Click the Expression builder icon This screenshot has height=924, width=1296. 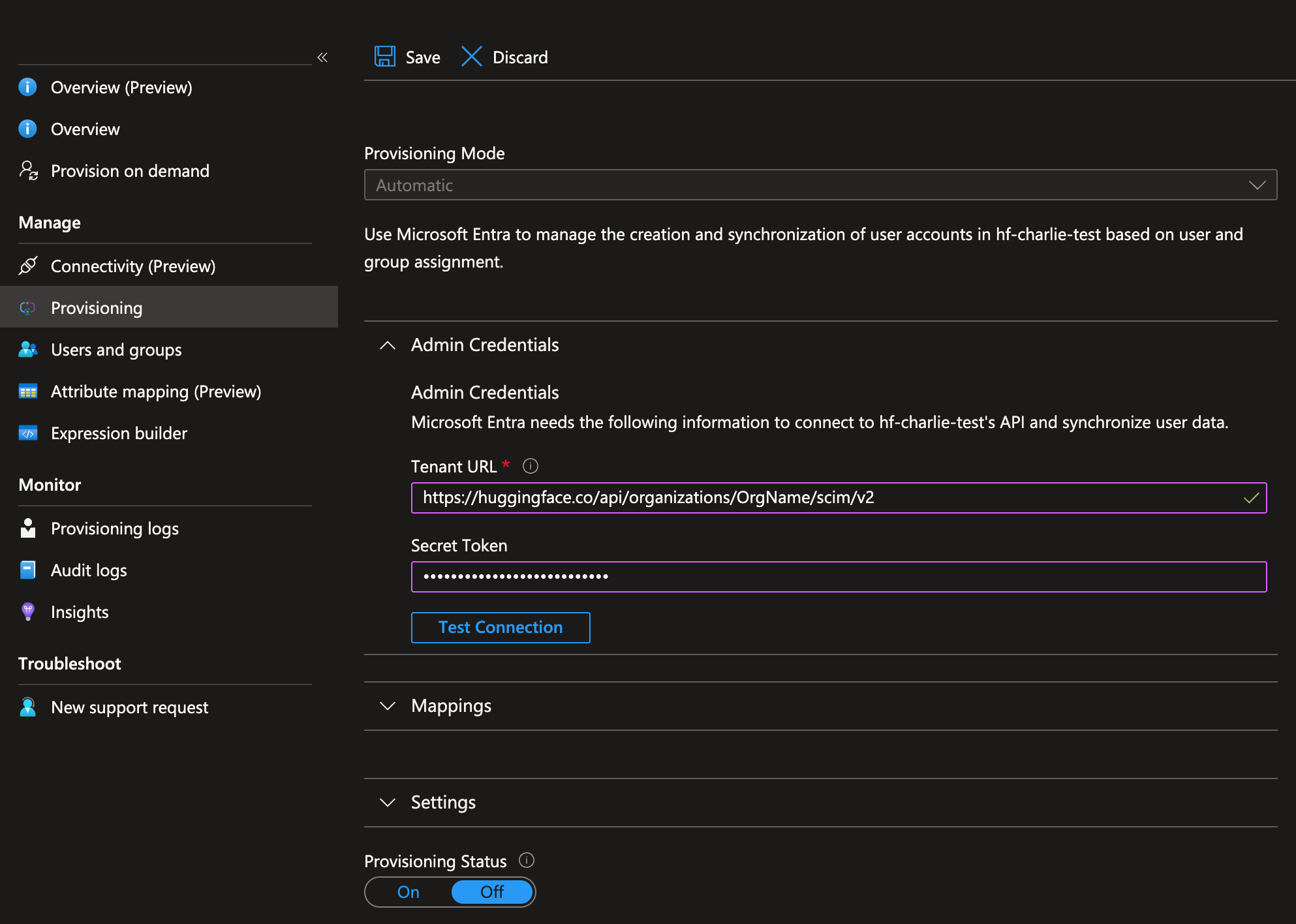pyautogui.click(x=28, y=433)
